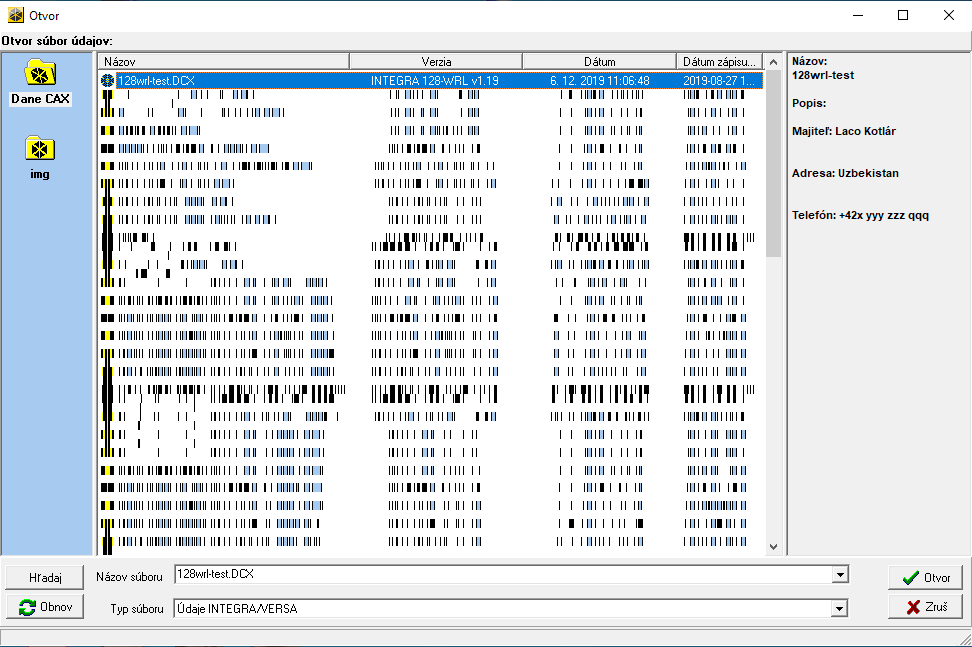This screenshot has height=647, width=972.
Task: Expand the Názov súboru dropdown arrow
Action: point(840,575)
